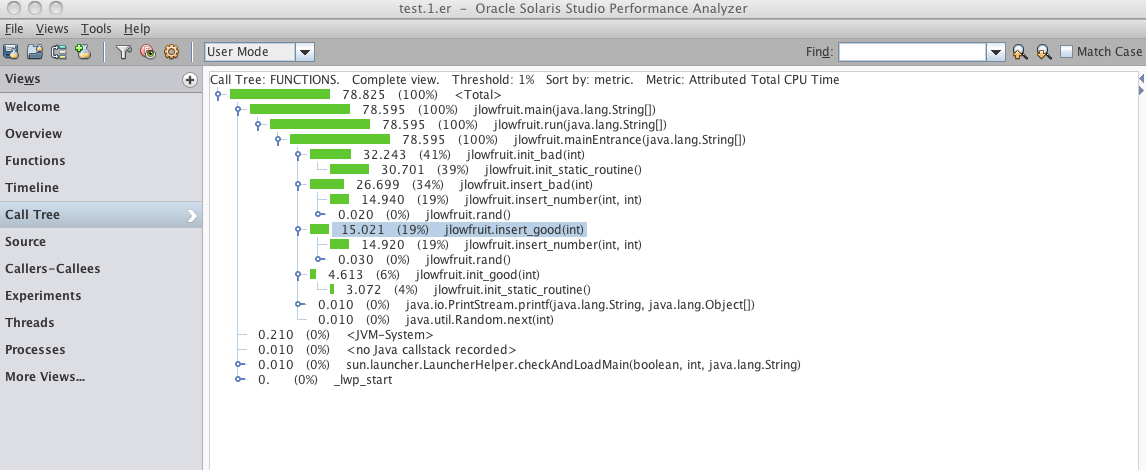Click the Call Tree threshold header text
1146x470 pixels.
tap(493, 79)
